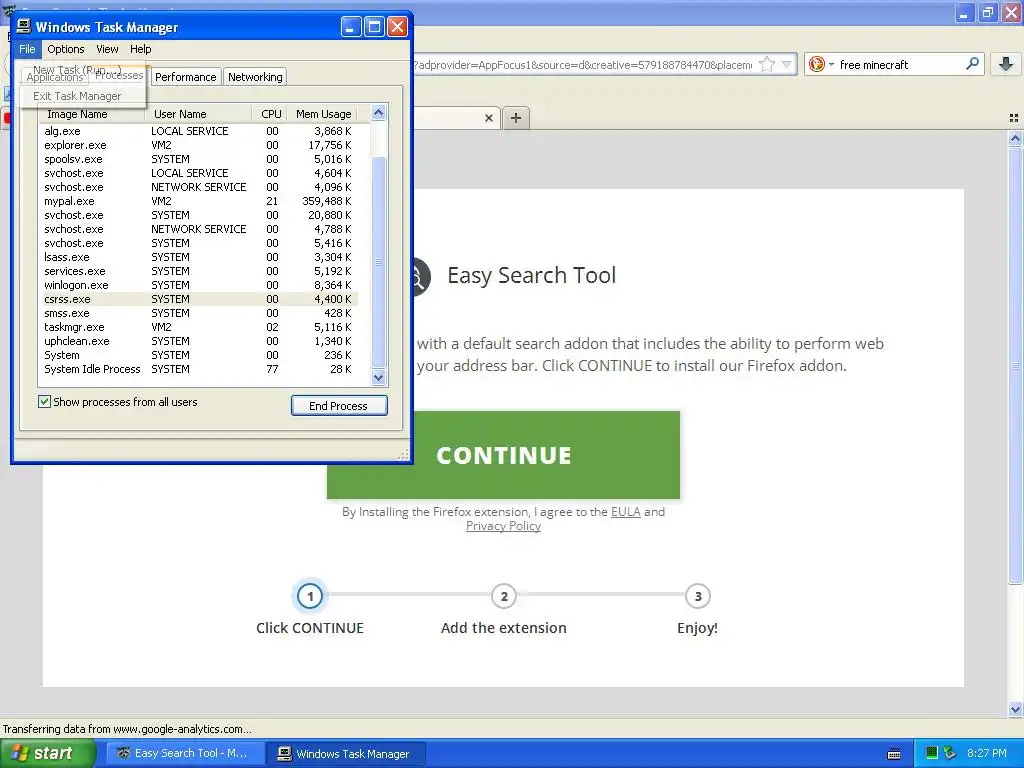Click the browser address bar URL
Viewport: 1024px width, 768px height.
pos(583,65)
